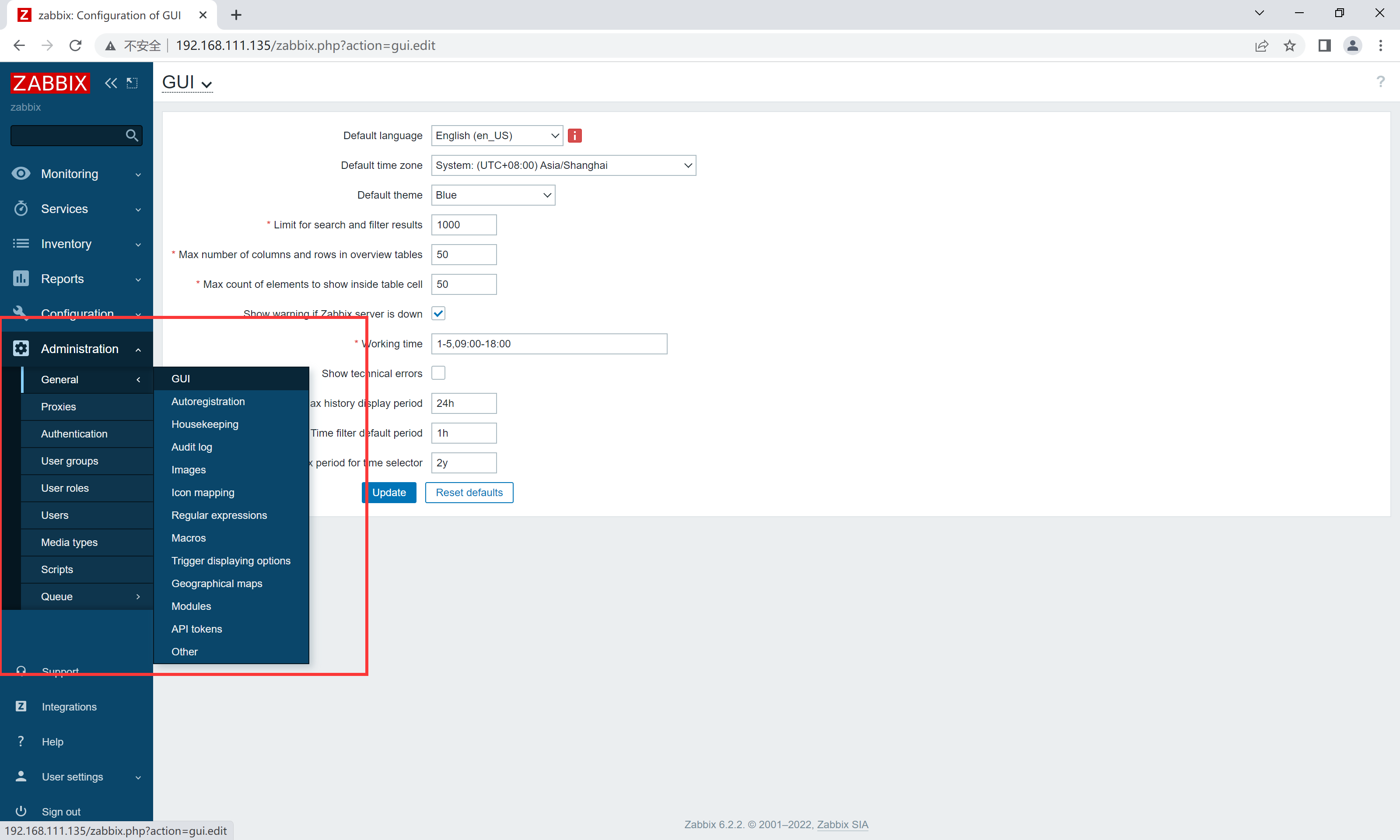This screenshot has width=1400, height=840.
Task: Collapse the Administration menu section
Action: pos(138,349)
